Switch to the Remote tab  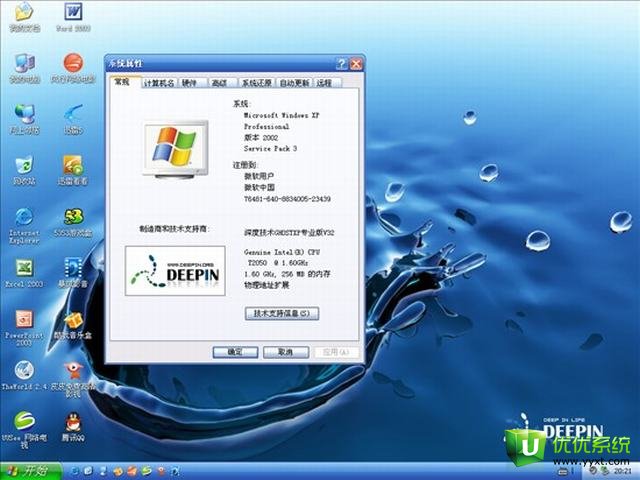[x=327, y=83]
